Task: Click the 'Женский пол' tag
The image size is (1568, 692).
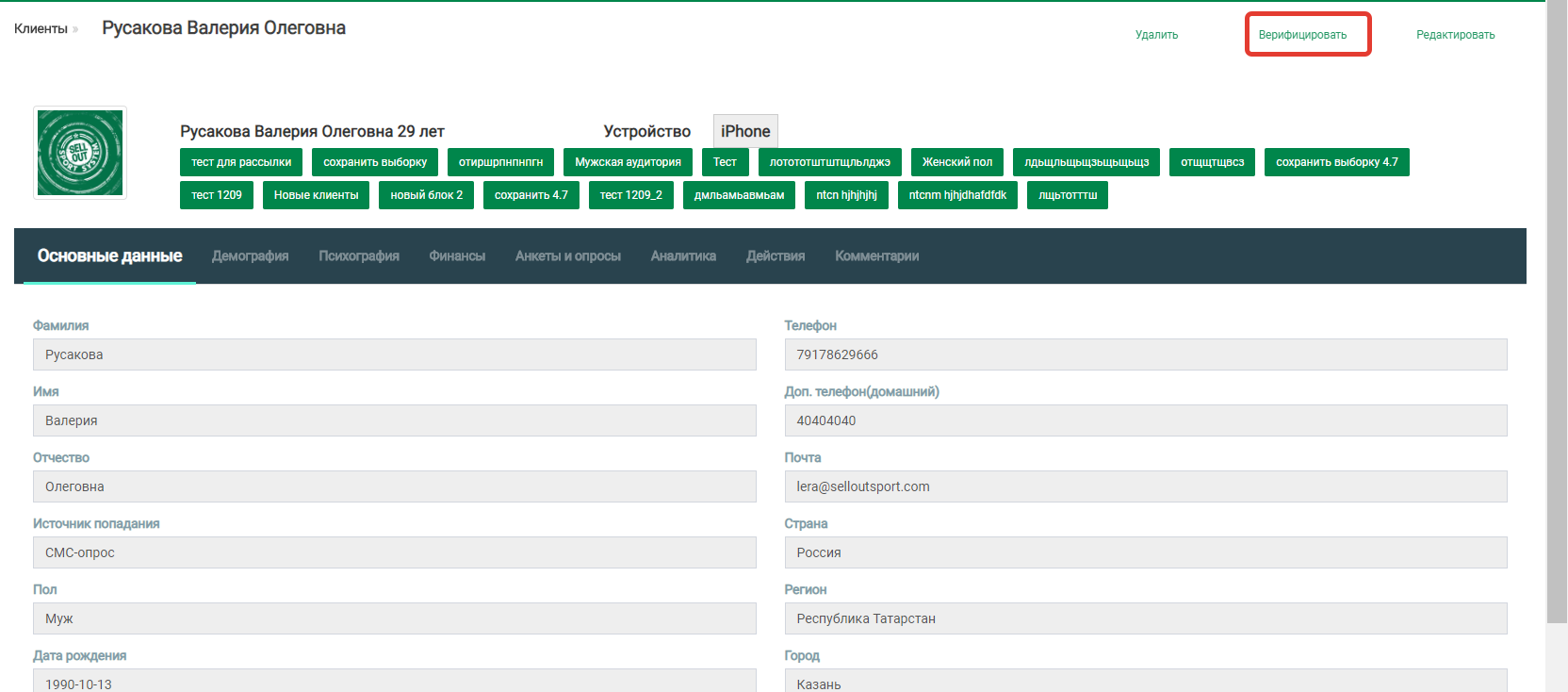Action: click(x=956, y=162)
